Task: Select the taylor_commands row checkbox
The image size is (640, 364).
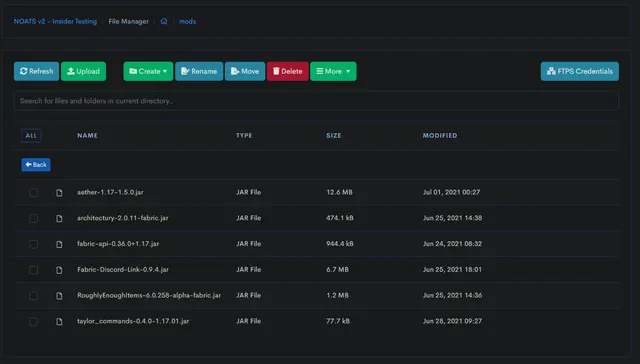Action: click(x=33, y=322)
